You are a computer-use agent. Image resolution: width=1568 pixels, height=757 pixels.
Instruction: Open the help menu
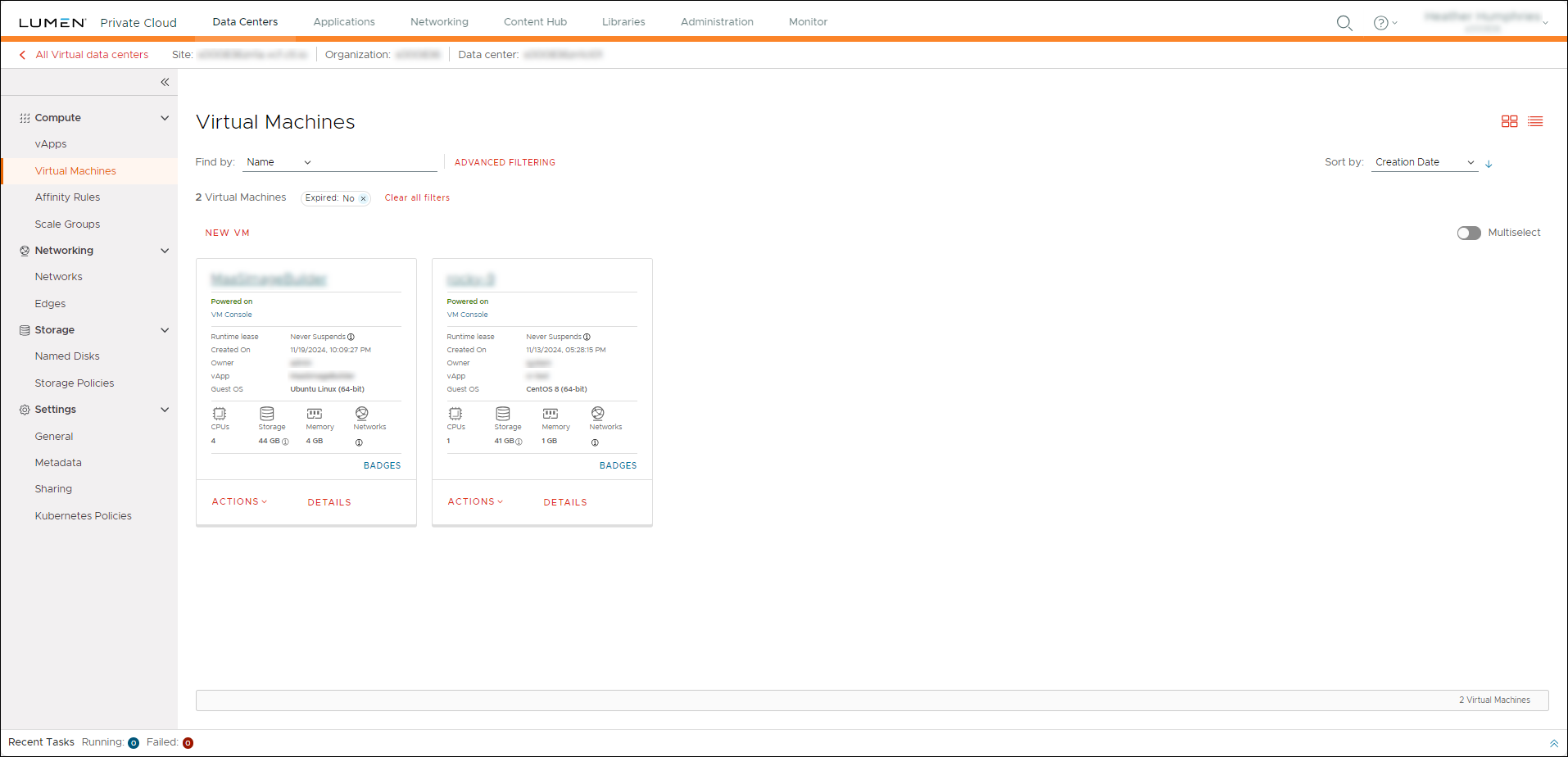(x=1381, y=23)
